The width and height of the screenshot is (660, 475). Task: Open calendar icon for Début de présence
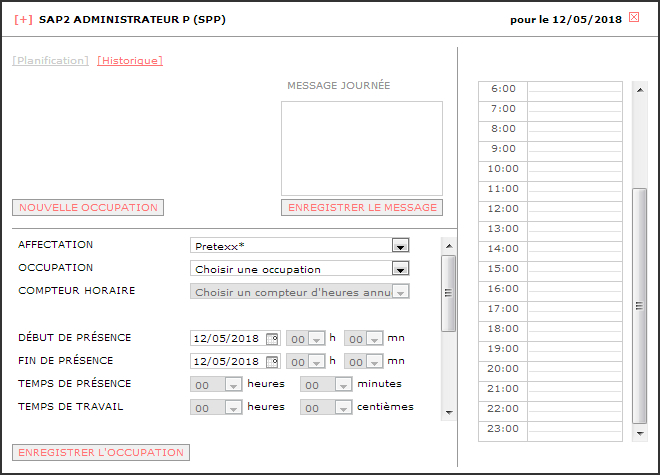point(272,339)
